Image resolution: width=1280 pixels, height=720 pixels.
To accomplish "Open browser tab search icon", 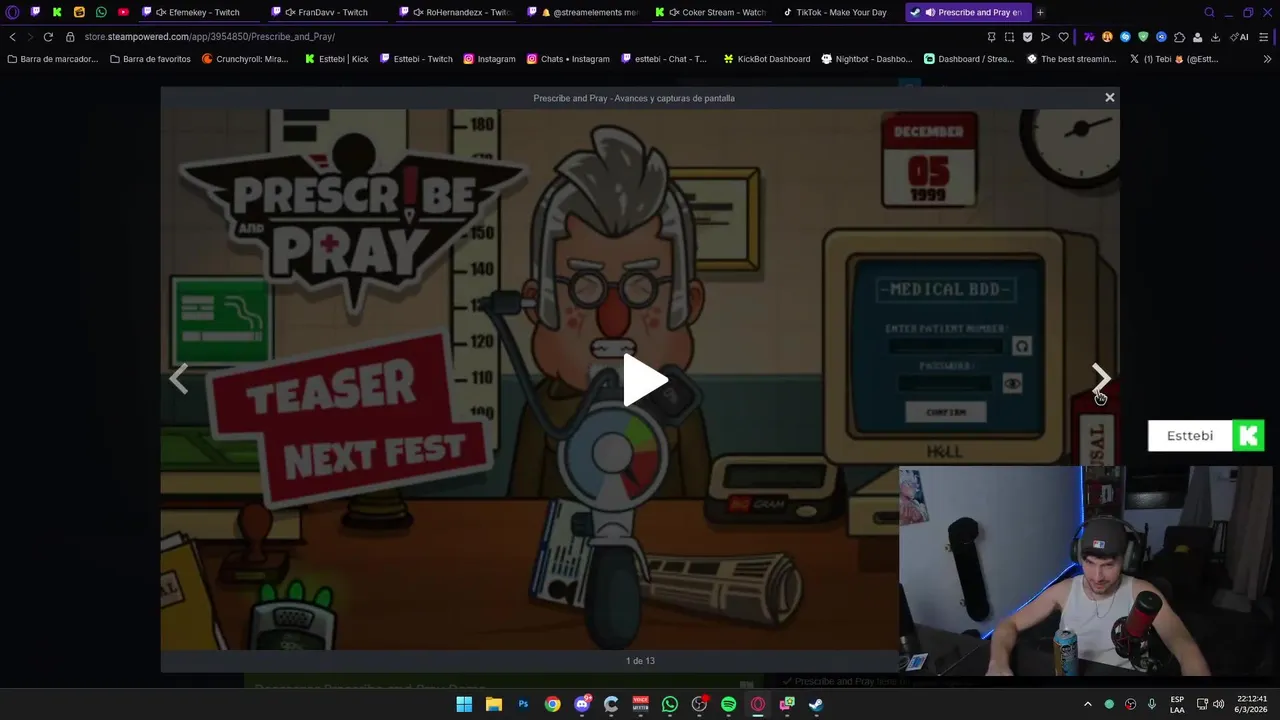I will click(x=1209, y=12).
